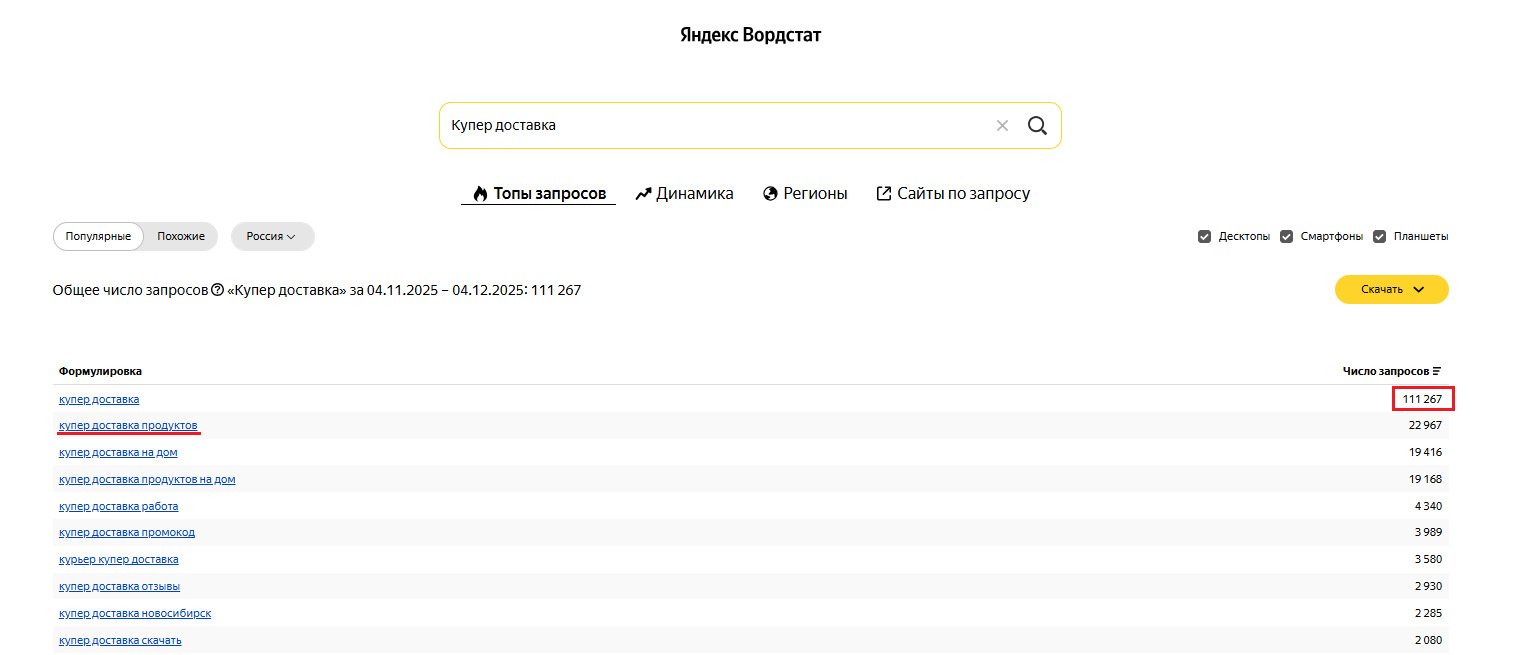Viewport: 1519px width, 655px height.
Task: Switch to the Динамика tab
Action: click(x=694, y=192)
